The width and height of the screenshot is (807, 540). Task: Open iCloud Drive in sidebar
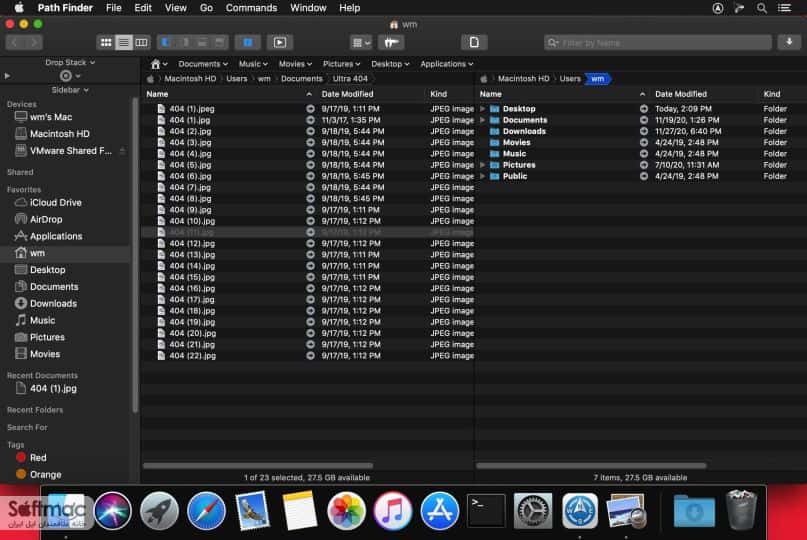pyautogui.click(x=56, y=203)
